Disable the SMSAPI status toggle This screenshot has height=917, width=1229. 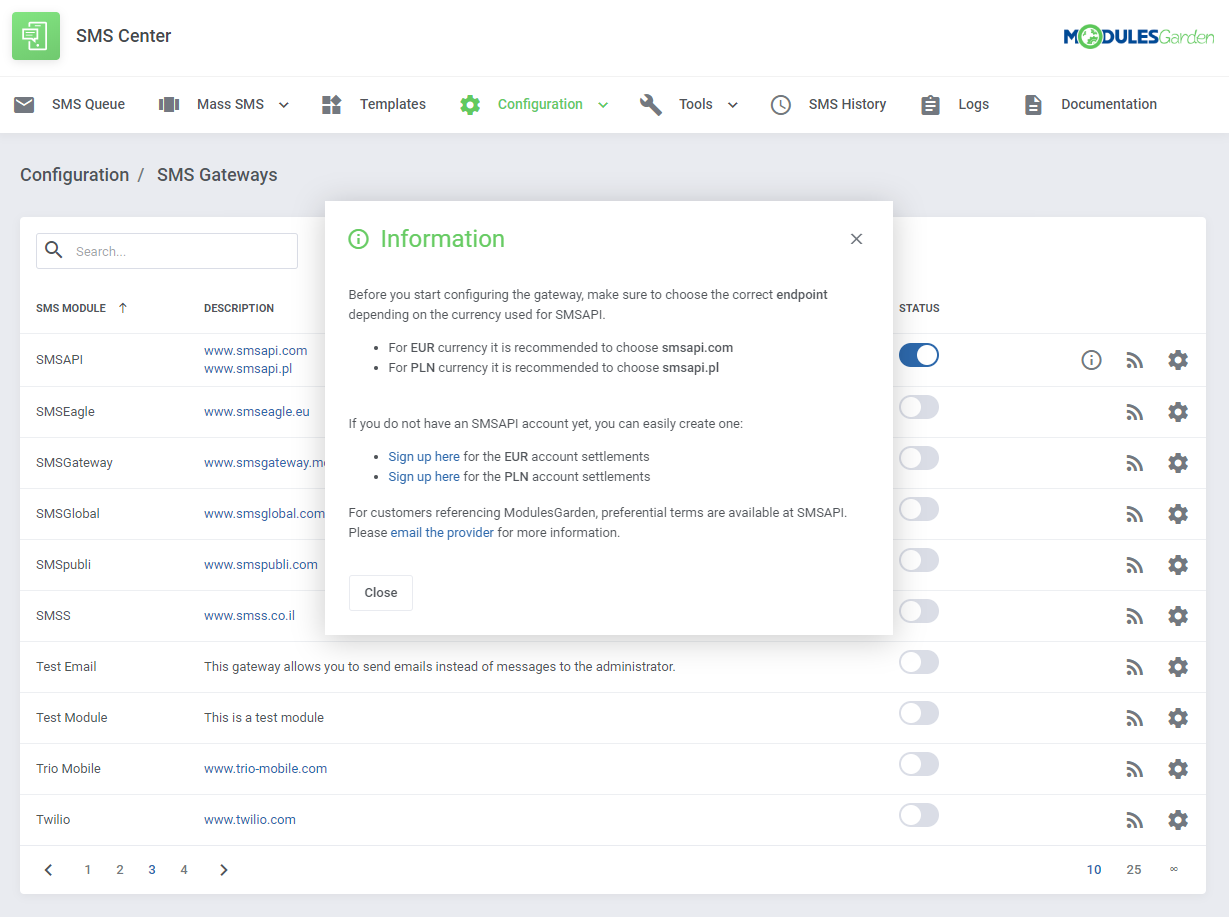pos(918,355)
